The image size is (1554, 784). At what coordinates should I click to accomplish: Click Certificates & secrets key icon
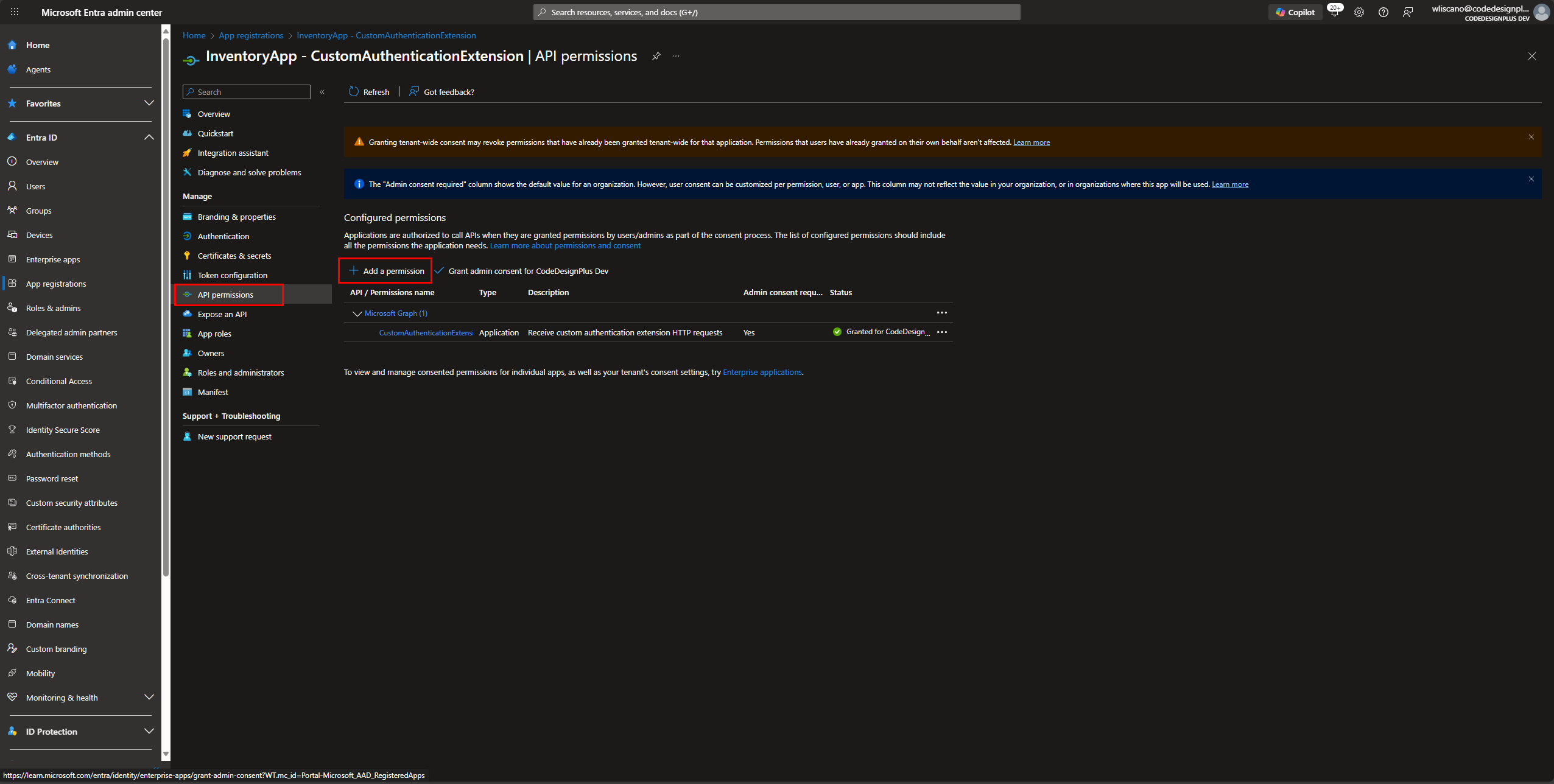click(x=188, y=256)
